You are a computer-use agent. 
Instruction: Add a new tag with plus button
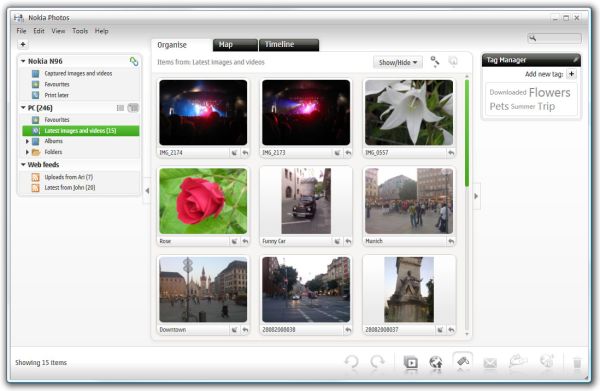[571, 74]
